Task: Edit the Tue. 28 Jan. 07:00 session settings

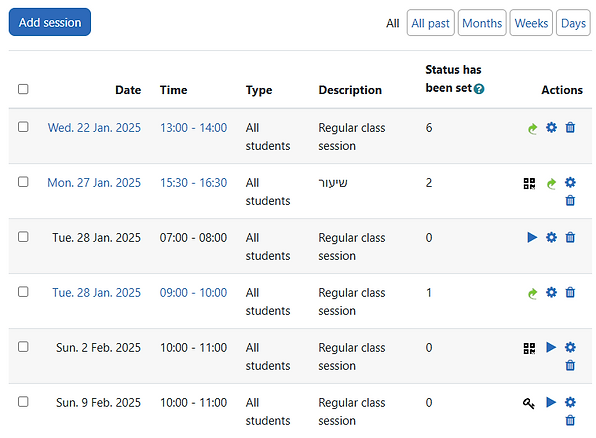Action: (x=551, y=237)
